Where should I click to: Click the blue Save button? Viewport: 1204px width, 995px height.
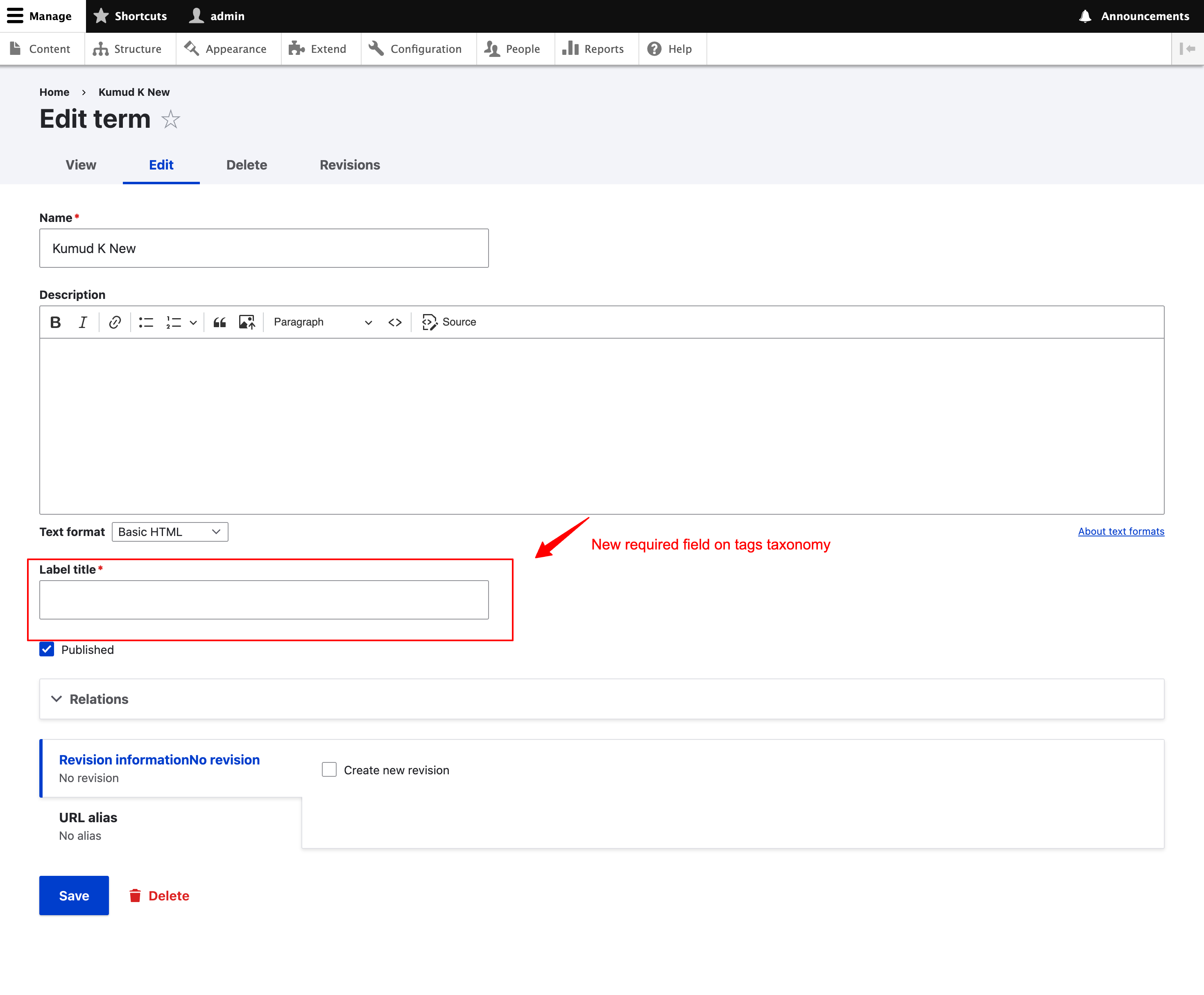click(x=74, y=895)
